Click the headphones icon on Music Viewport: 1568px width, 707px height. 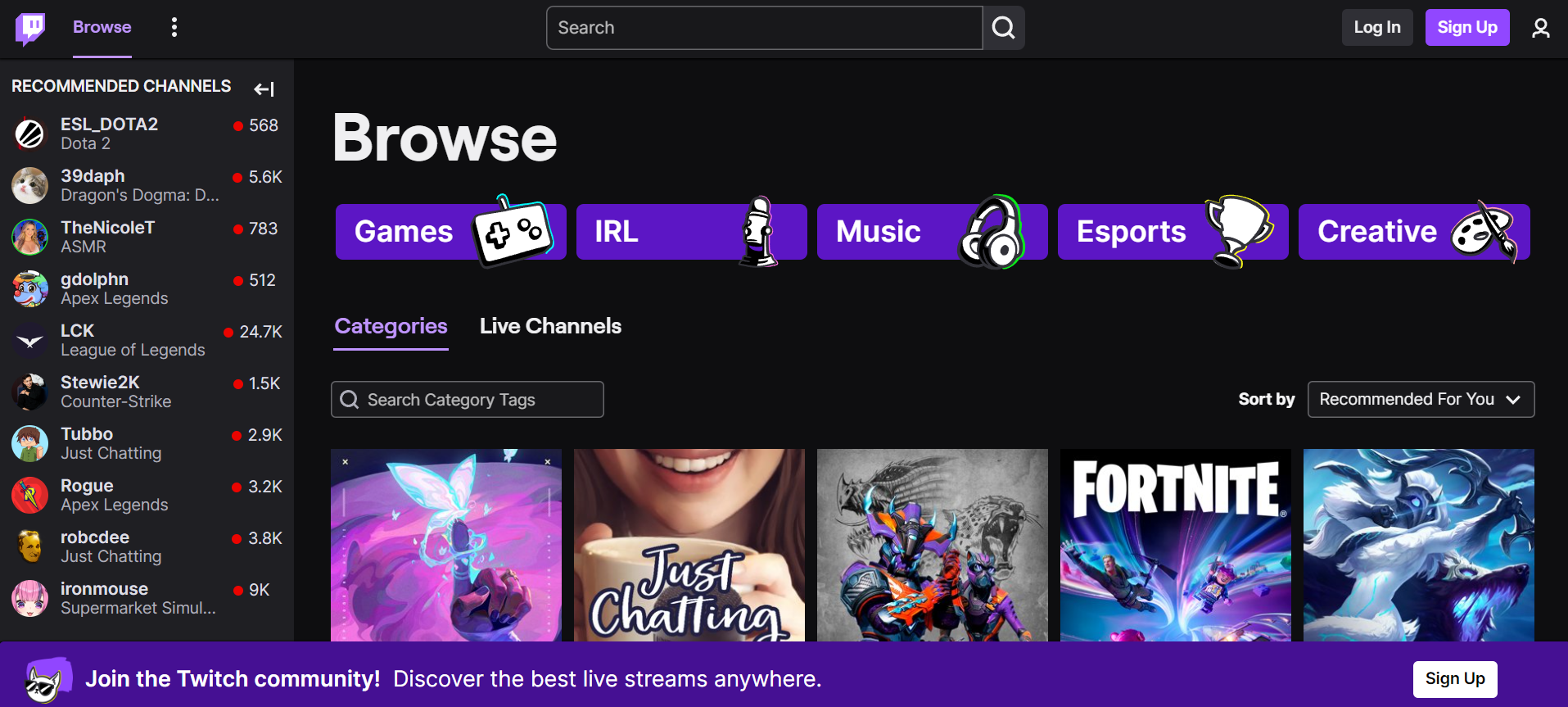pyautogui.click(x=992, y=232)
